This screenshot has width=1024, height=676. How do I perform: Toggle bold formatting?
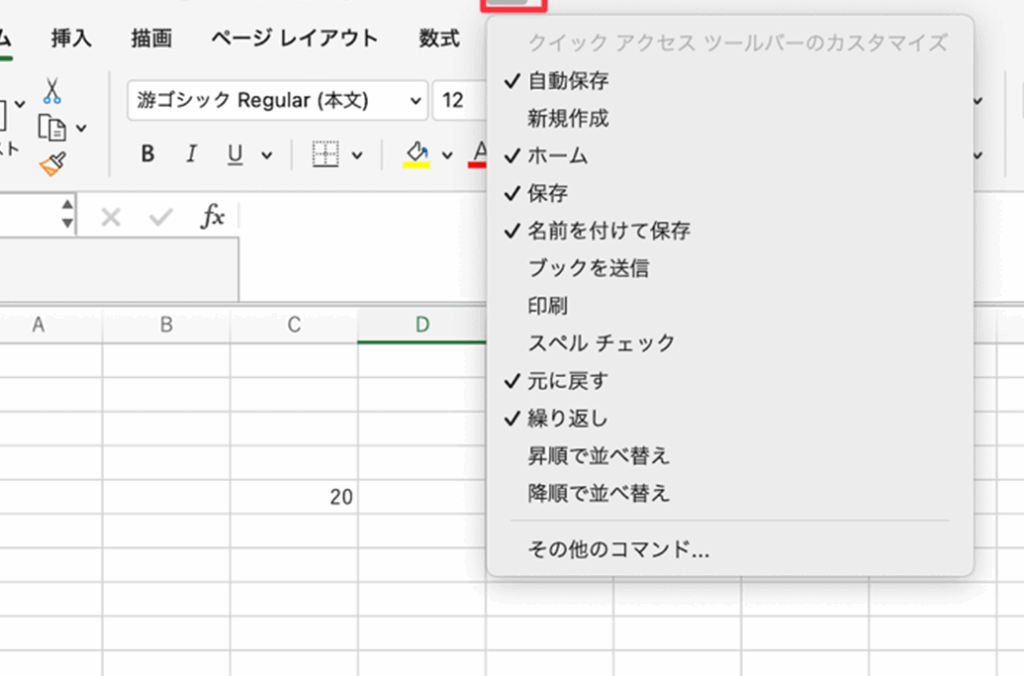click(148, 154)
